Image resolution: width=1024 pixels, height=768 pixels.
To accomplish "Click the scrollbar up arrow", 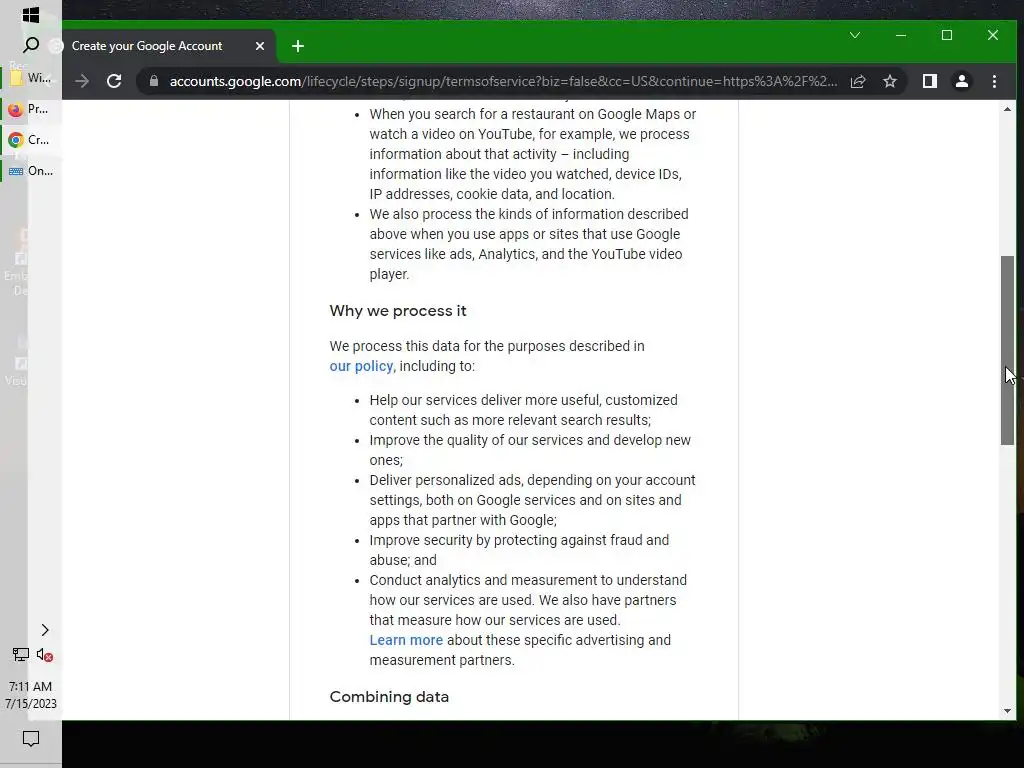I will coord(1008,109).
